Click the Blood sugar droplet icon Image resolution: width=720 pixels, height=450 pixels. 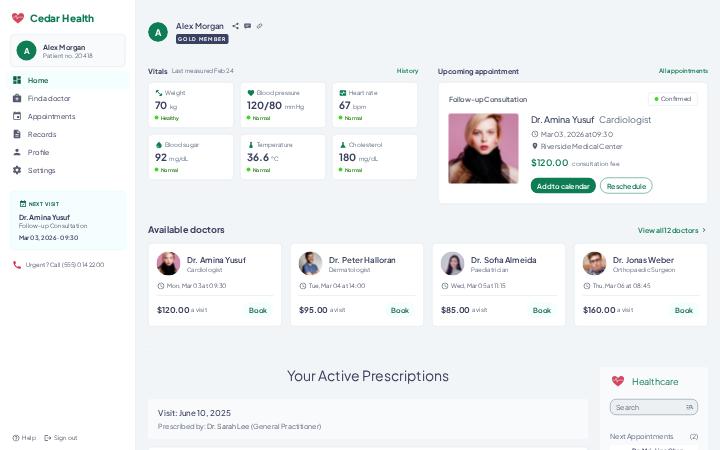159,145
